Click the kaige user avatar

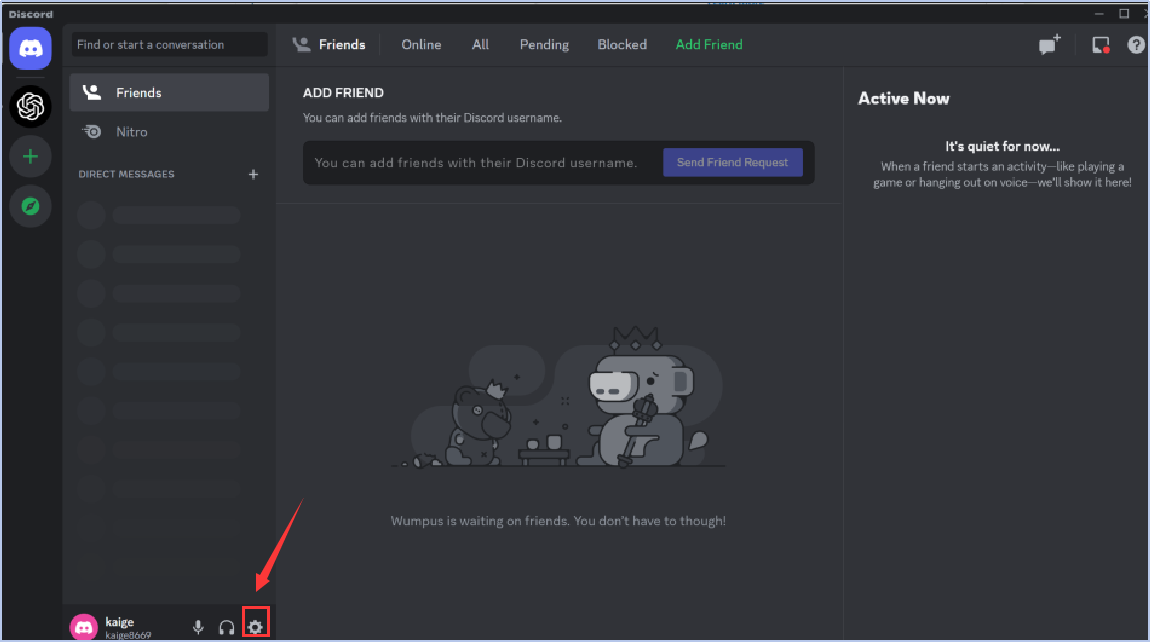pos(84,627)
